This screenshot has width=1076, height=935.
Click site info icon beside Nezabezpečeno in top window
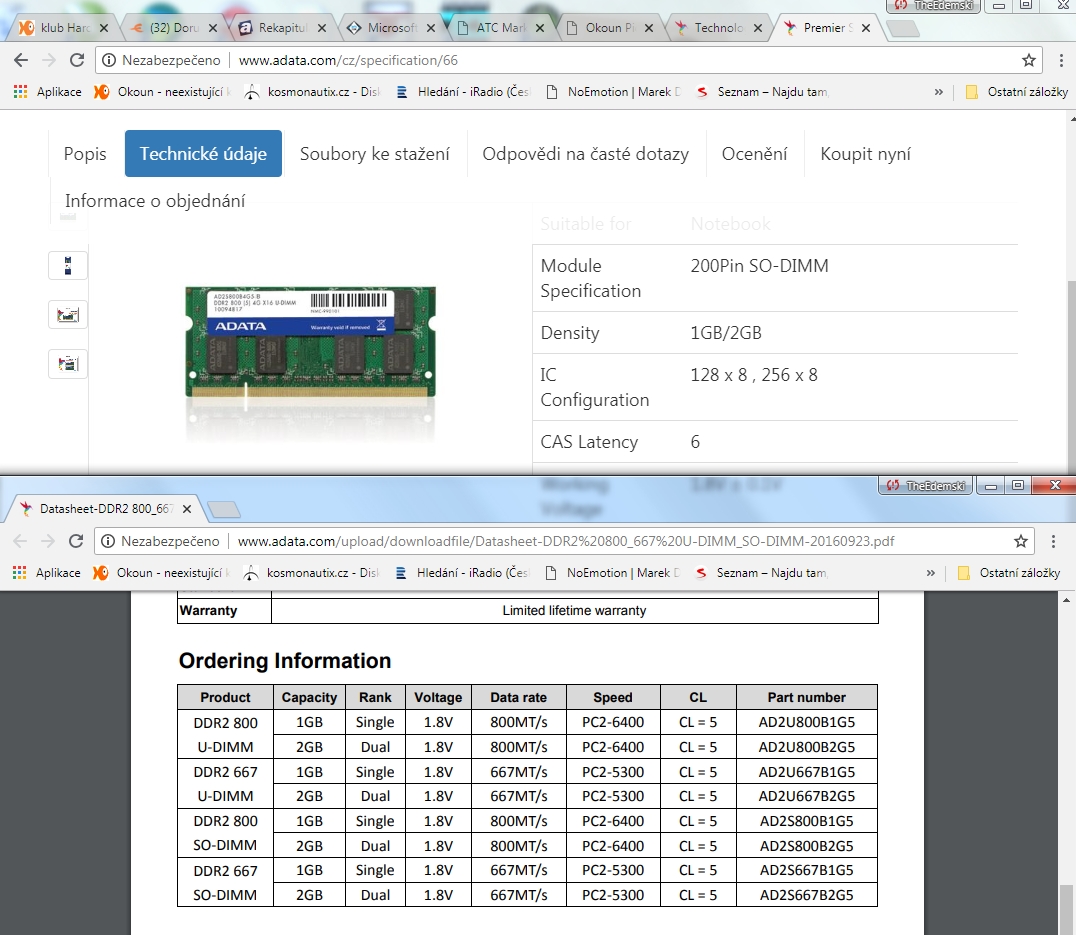click(x=108, y=60)
